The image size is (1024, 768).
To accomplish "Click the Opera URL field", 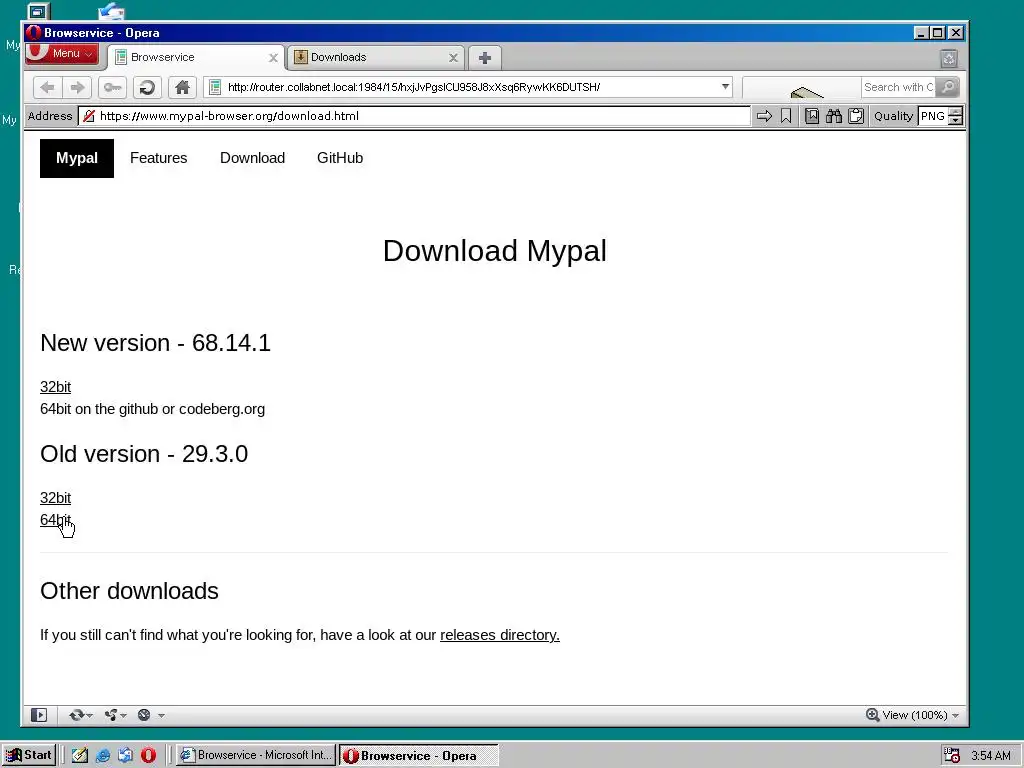I will (468, 87).
